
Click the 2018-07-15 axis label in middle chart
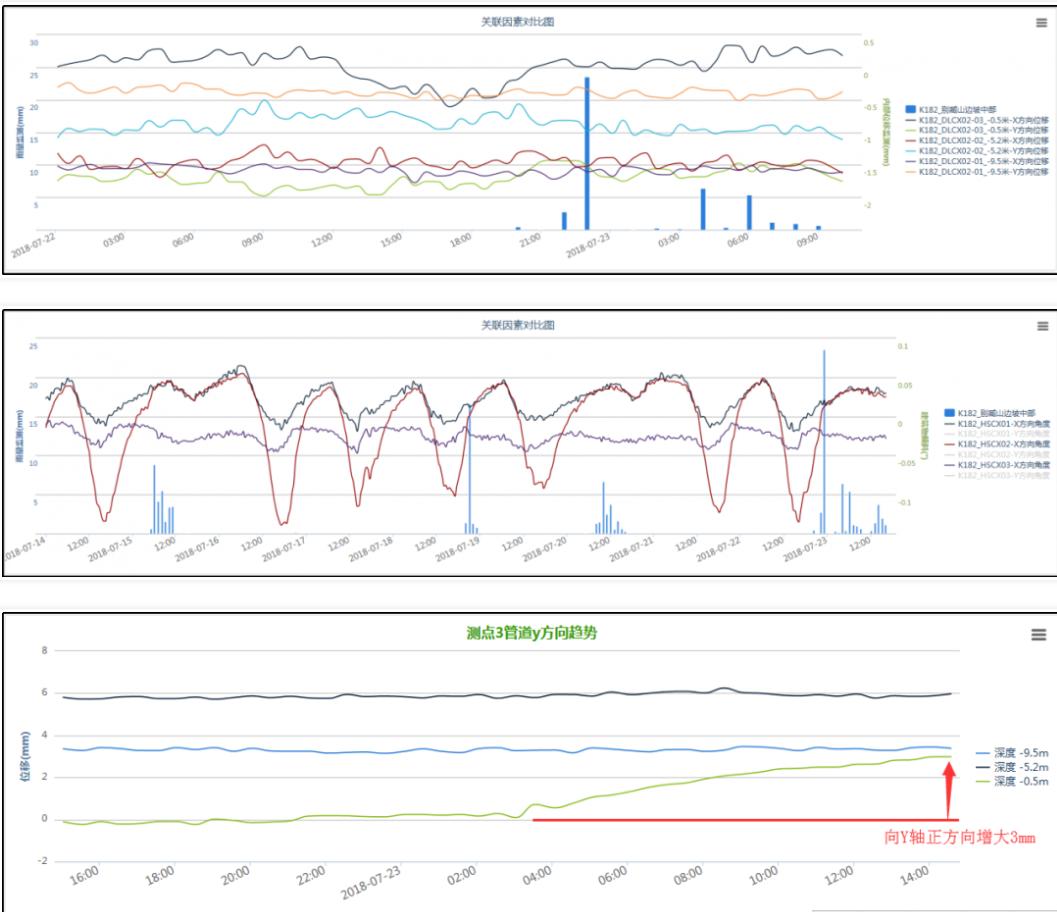(x=109, y=550)
